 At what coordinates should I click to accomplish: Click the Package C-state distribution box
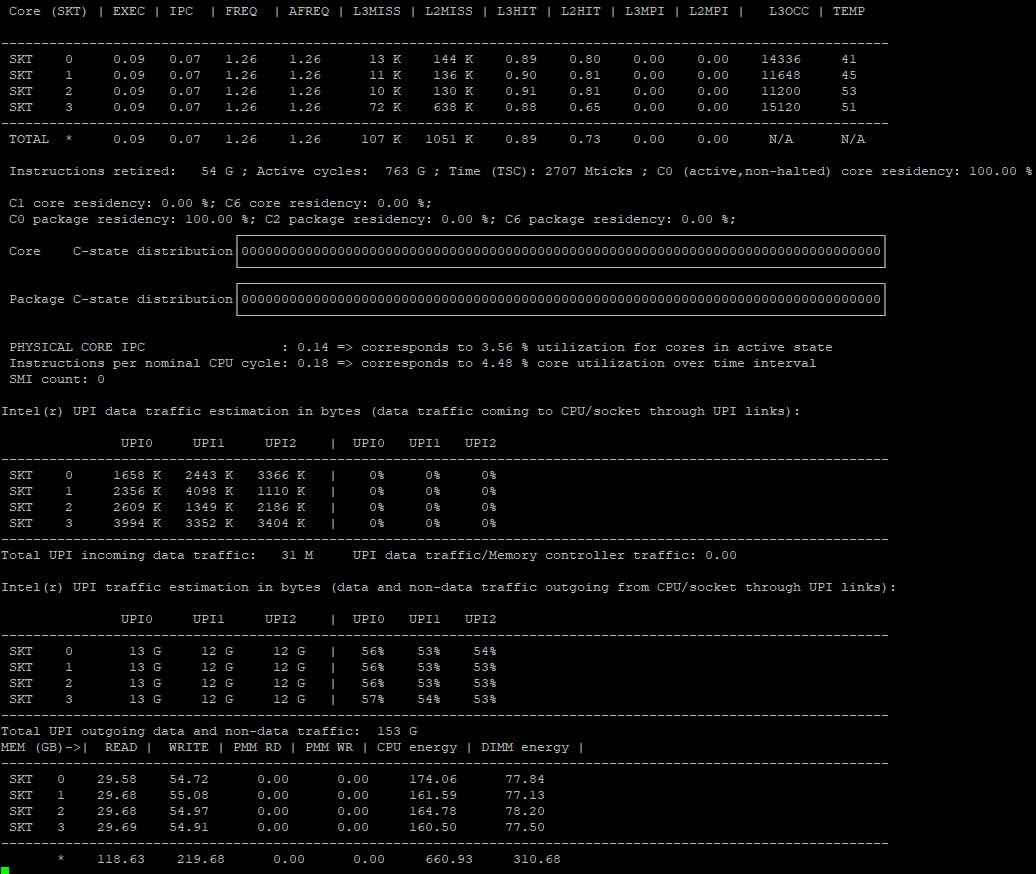coord(560,299)
